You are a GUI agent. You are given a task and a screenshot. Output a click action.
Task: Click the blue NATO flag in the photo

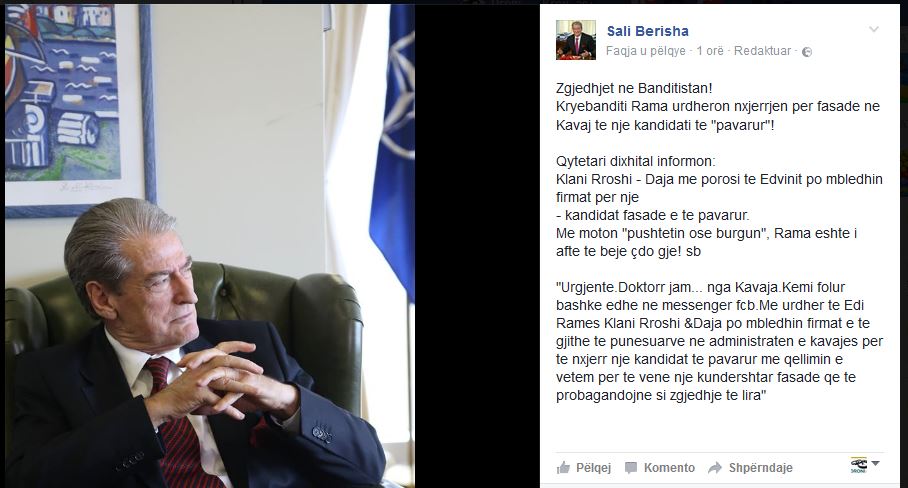pos(393,151)
